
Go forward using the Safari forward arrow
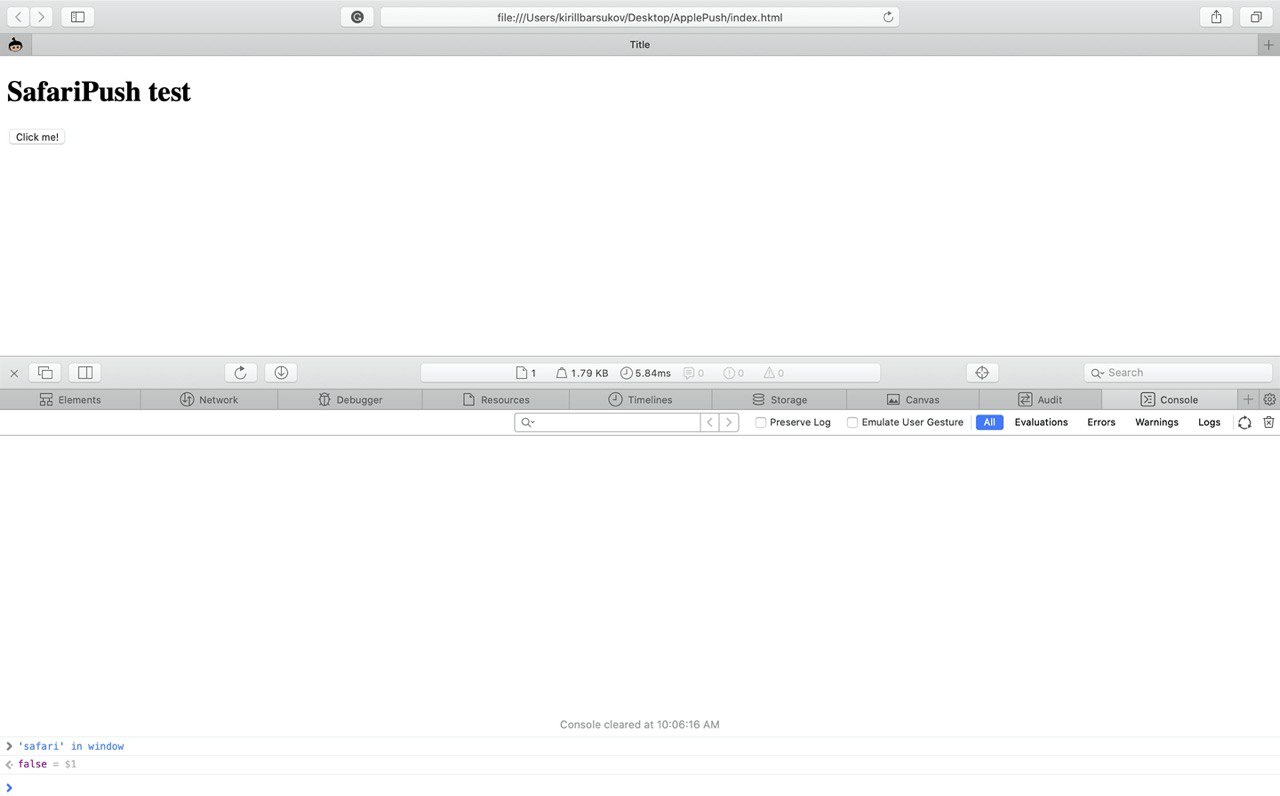pyautogui.click(x=42, y=17)
